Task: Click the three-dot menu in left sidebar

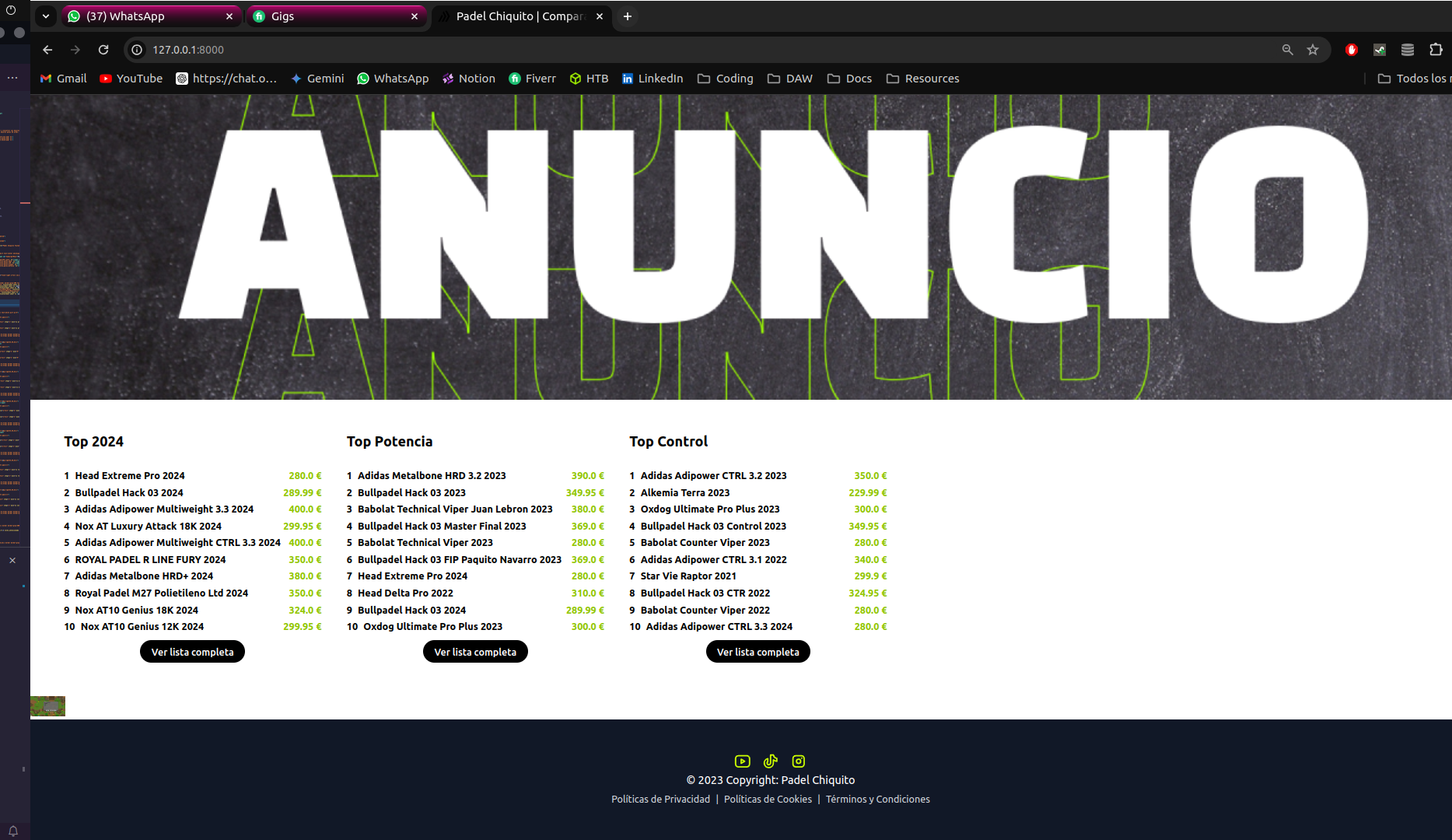Action: [x=12, y=78]
